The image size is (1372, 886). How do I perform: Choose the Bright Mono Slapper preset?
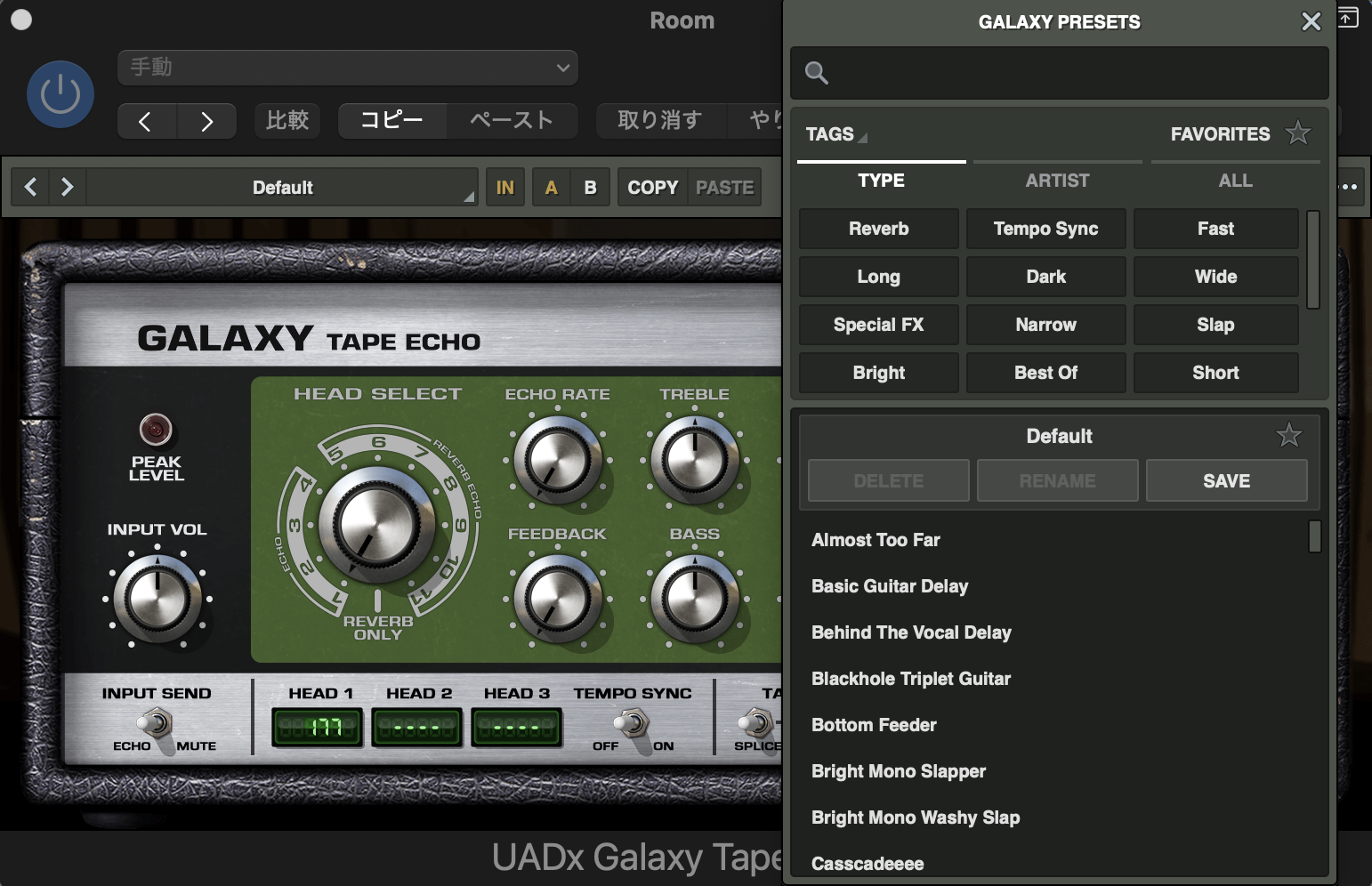pos(899,771)
